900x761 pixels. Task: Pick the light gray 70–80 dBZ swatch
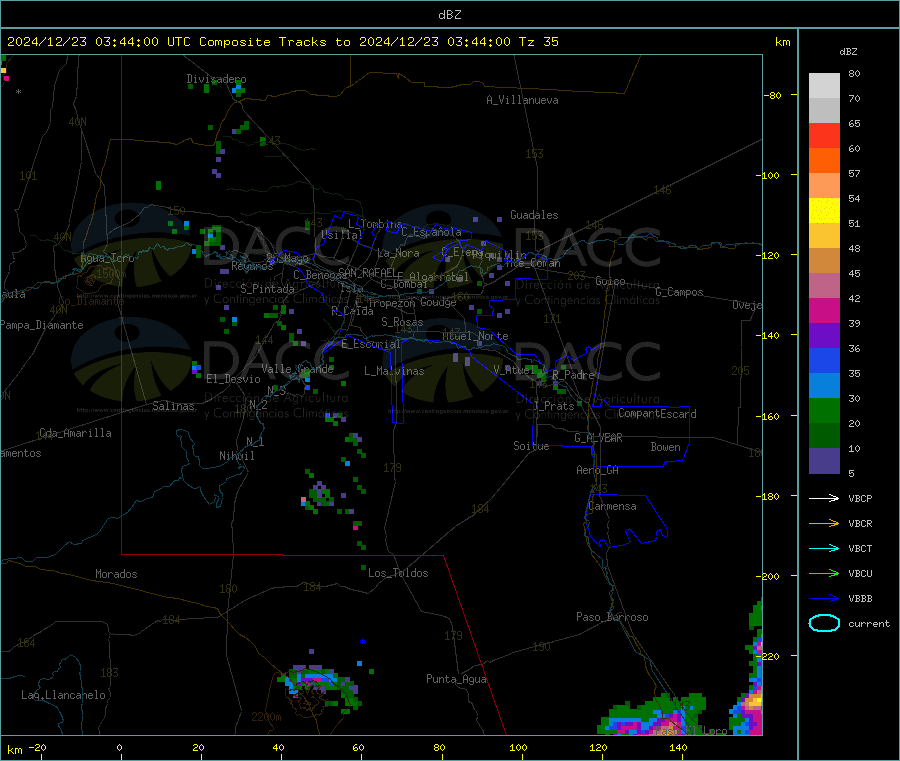point(824,86)
